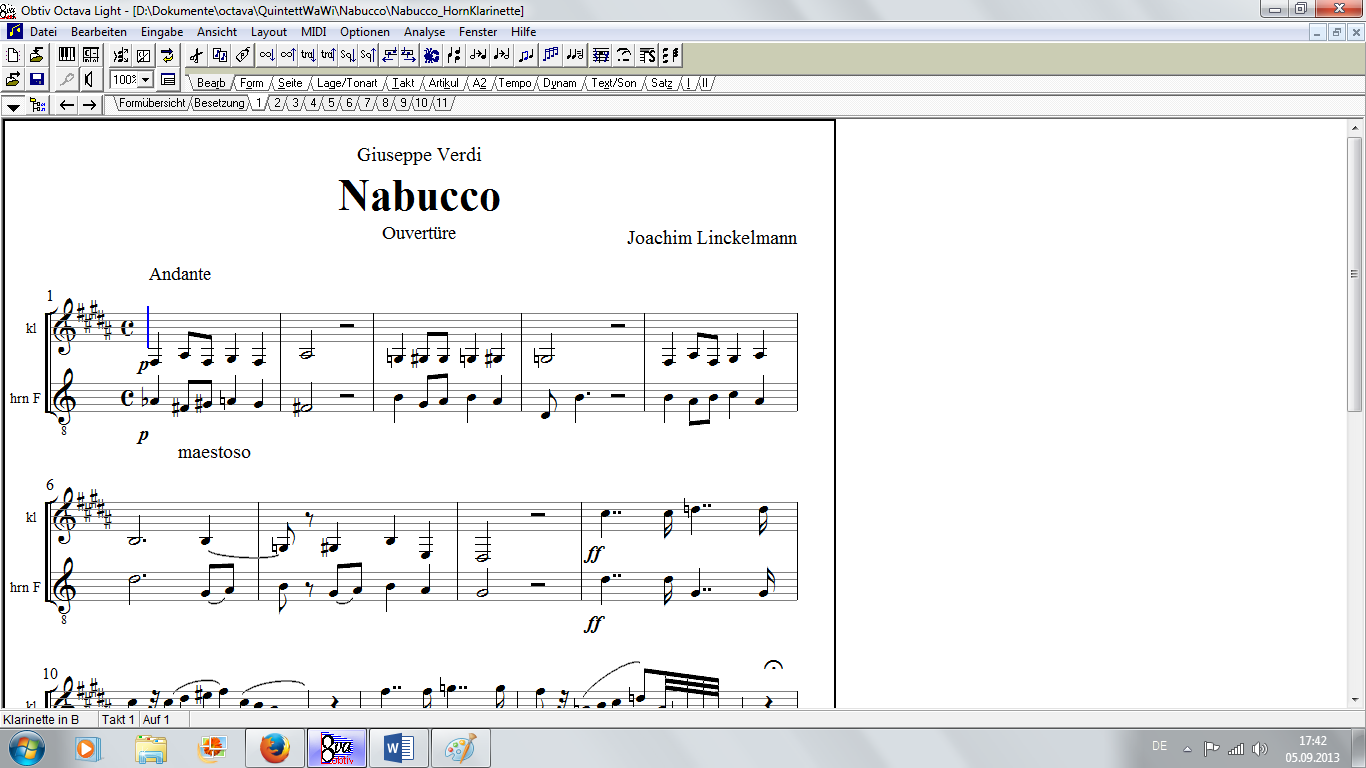The image size is (1366, 768).
Task: Click the blue floppy disk save icon
Action: tap(37, 80)
